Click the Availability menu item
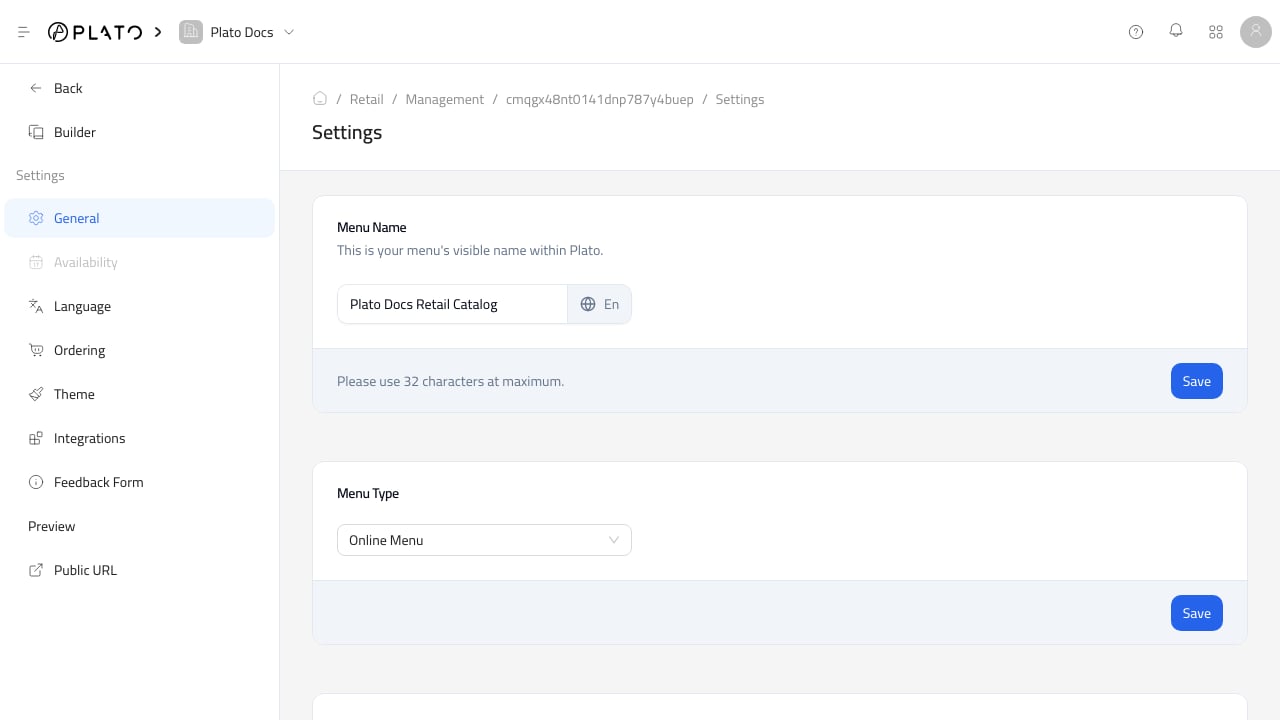1280x720 pixels. tap(140, 262)
